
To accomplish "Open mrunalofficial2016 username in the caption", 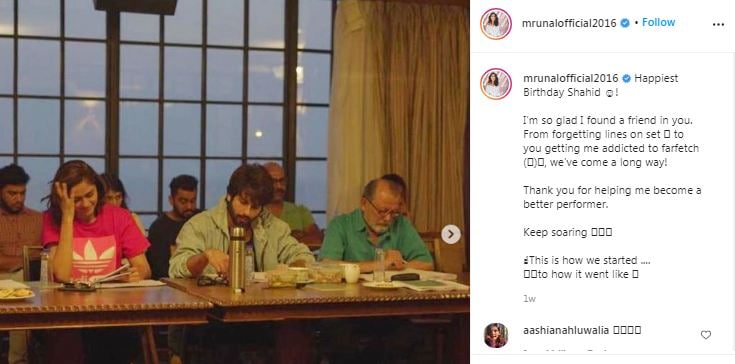I will point(570,79).
